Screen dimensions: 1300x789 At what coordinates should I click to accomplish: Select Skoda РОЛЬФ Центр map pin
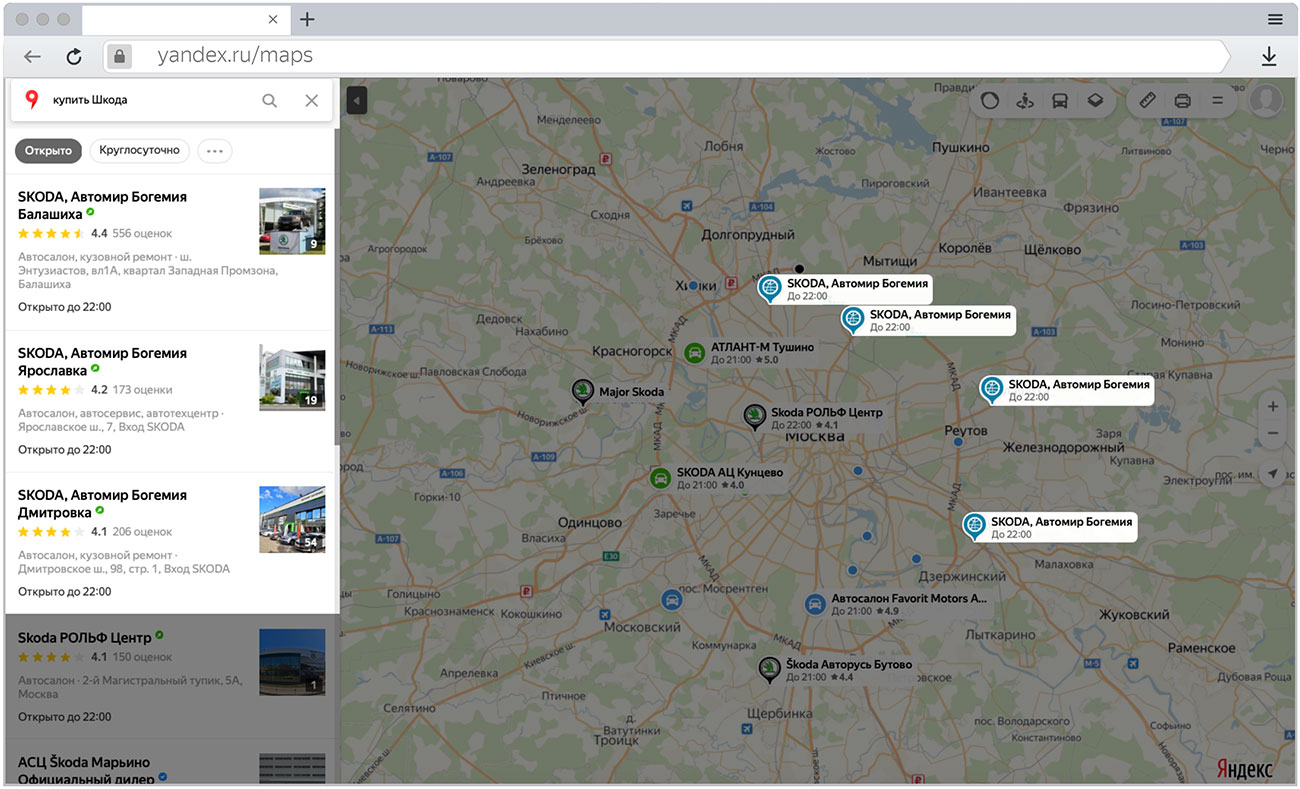(755, 418)
